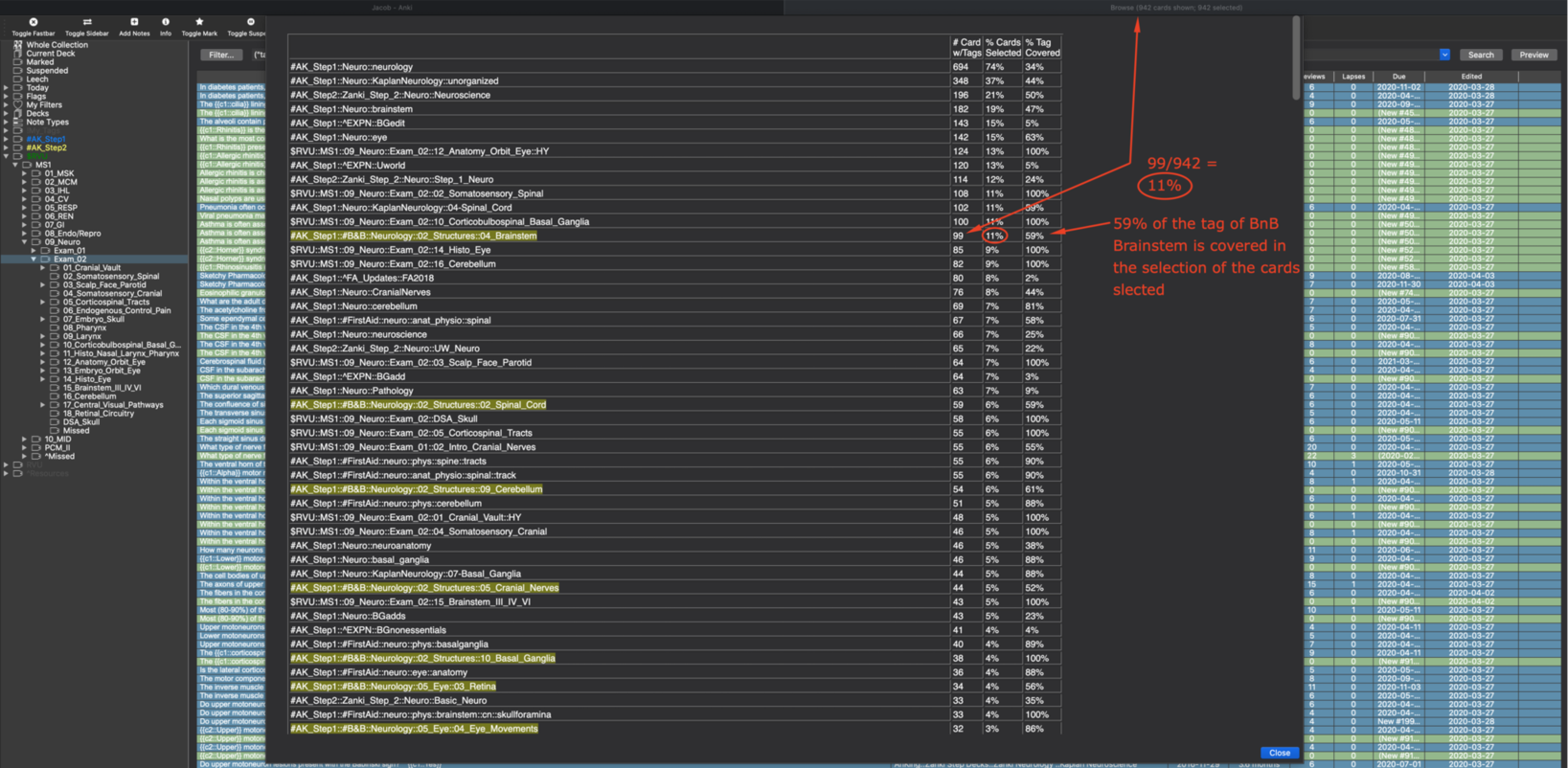Select 15_Brainstem_III_IV_VI in tag tree

[x=102, y=388]
